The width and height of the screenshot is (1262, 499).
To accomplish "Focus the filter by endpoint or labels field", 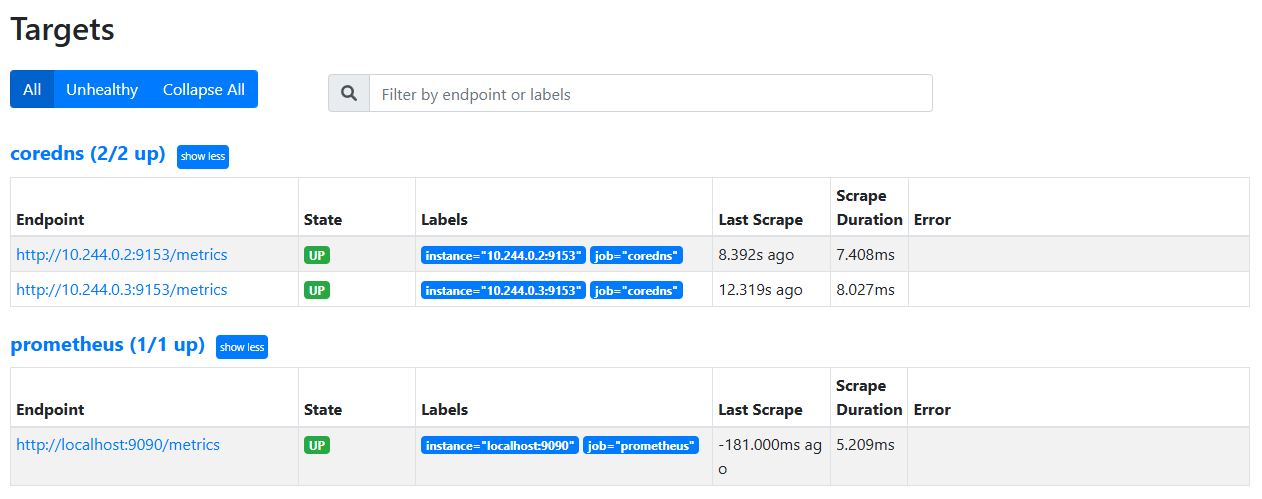I will click(x=651, y=93).
